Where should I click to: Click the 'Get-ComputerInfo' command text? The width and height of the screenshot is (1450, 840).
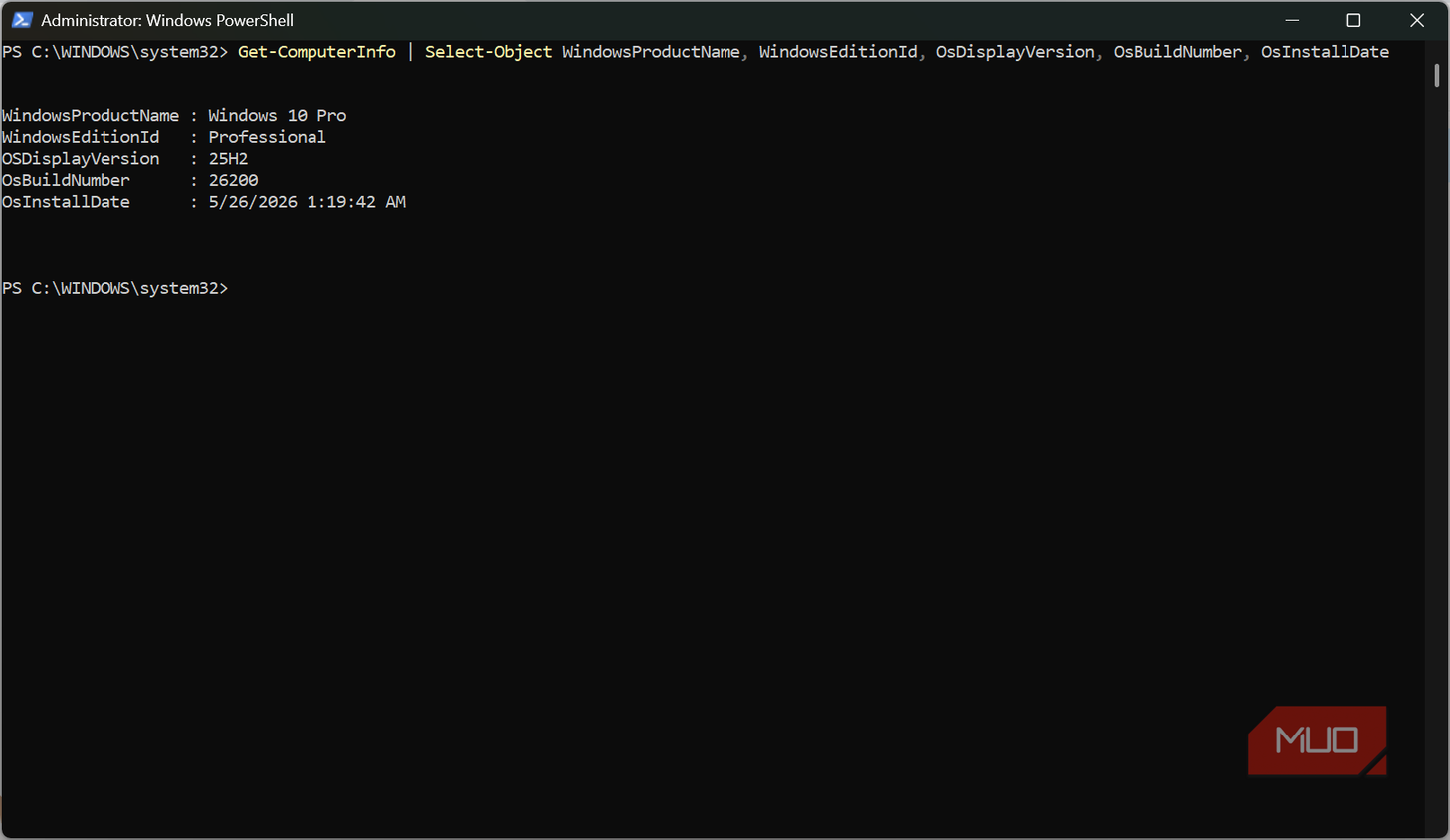point(316,52)
